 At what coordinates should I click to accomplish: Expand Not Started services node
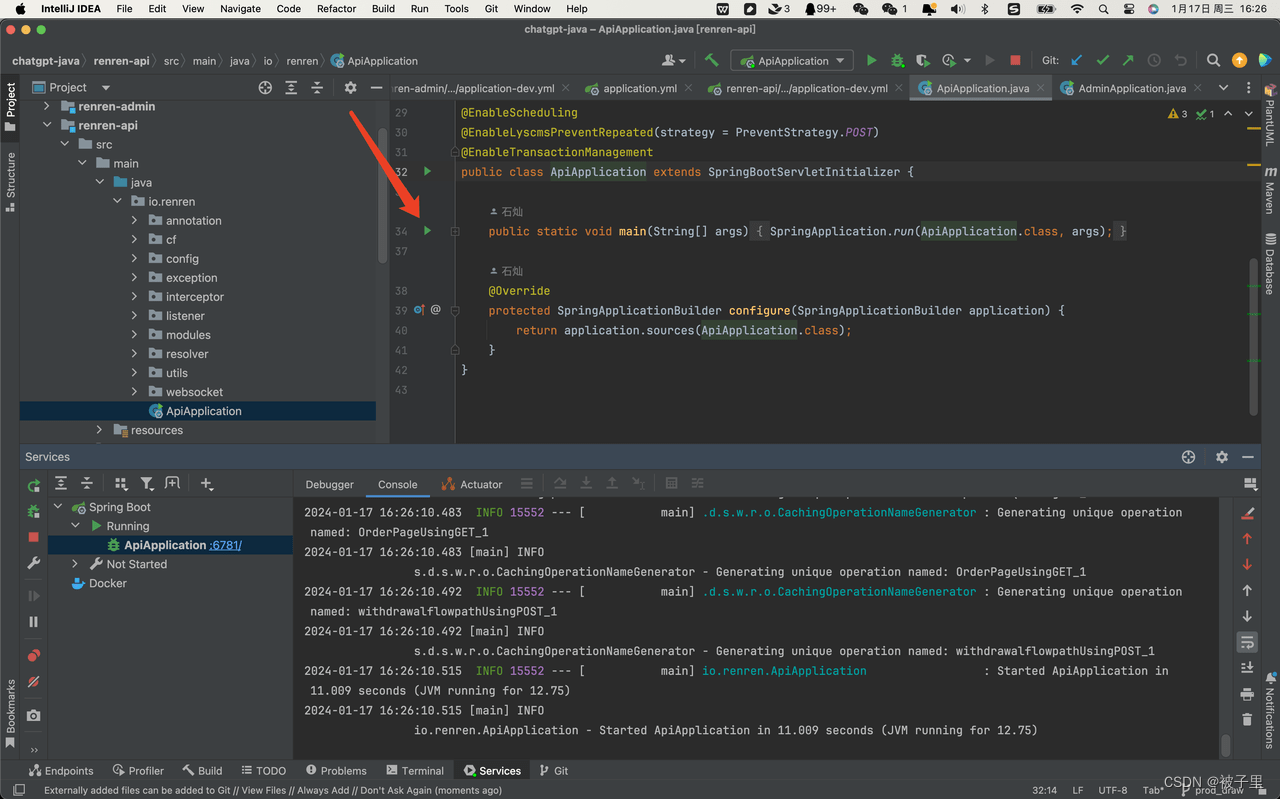(x=75, y=564)
